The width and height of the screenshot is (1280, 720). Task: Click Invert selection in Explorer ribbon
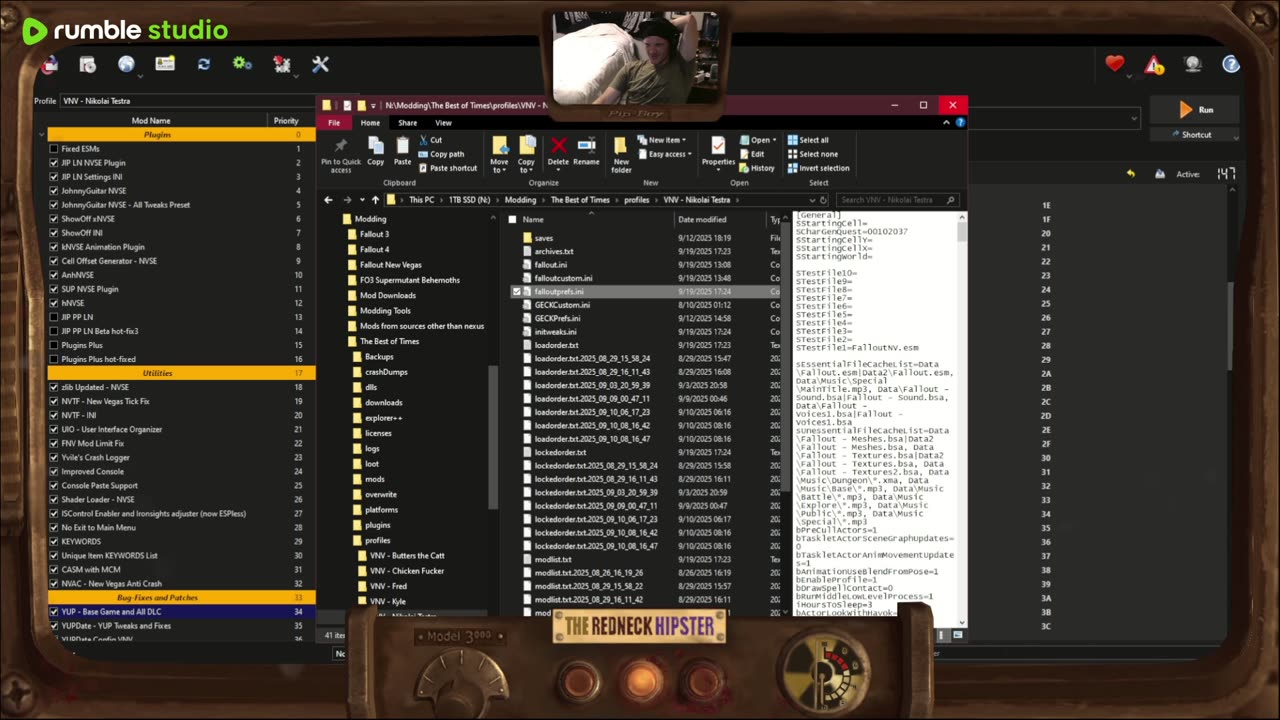[818, 168]
